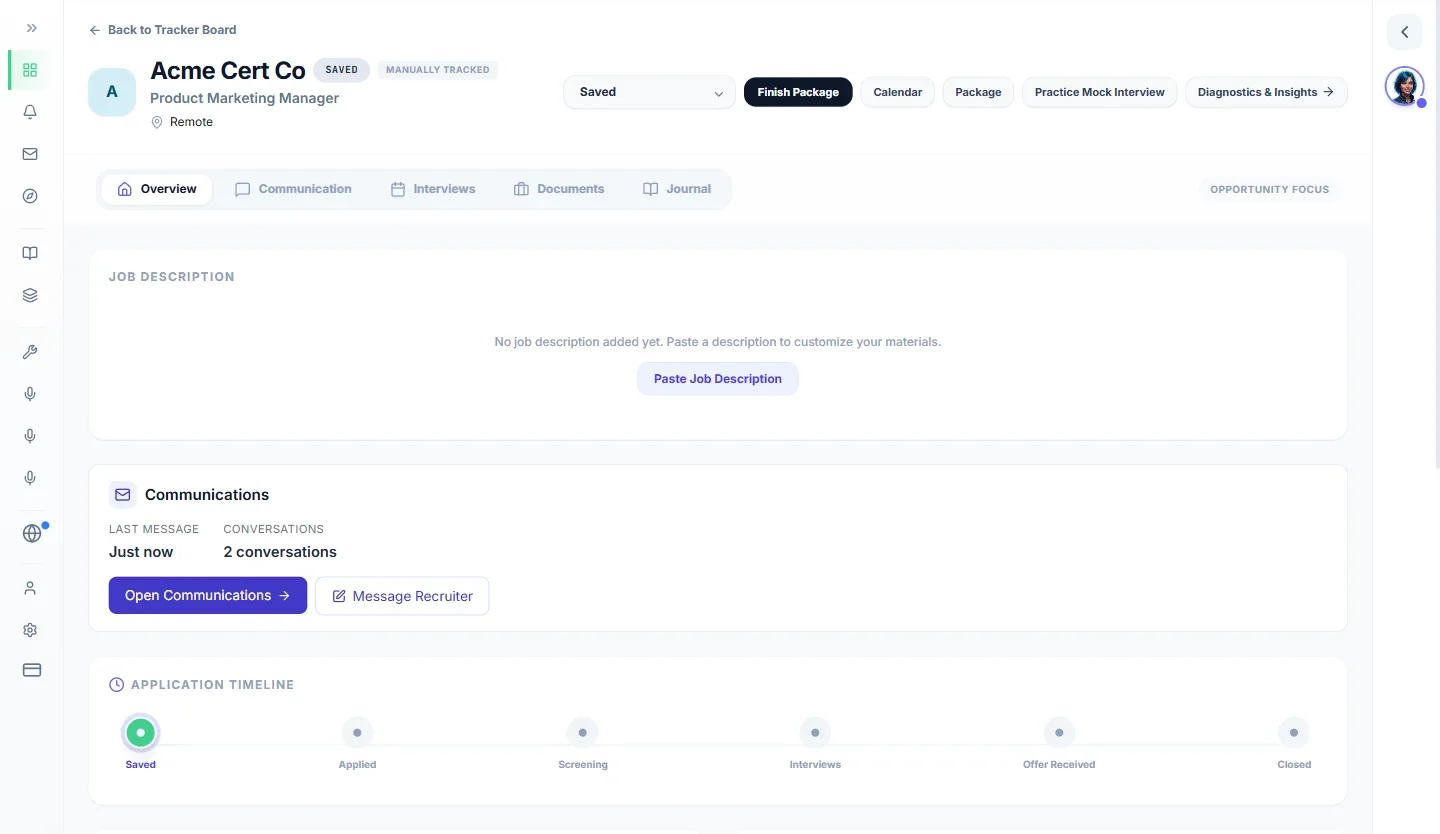Screen dimensions: 1440x834
Task: Click the Opportunity Focus pill
Action: coord(1270,189)
